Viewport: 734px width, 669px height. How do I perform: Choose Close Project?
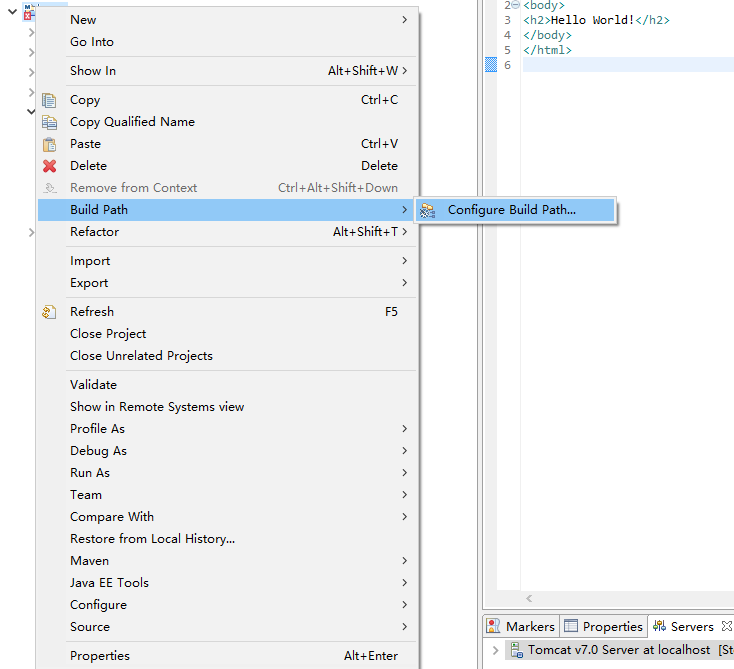227,334
